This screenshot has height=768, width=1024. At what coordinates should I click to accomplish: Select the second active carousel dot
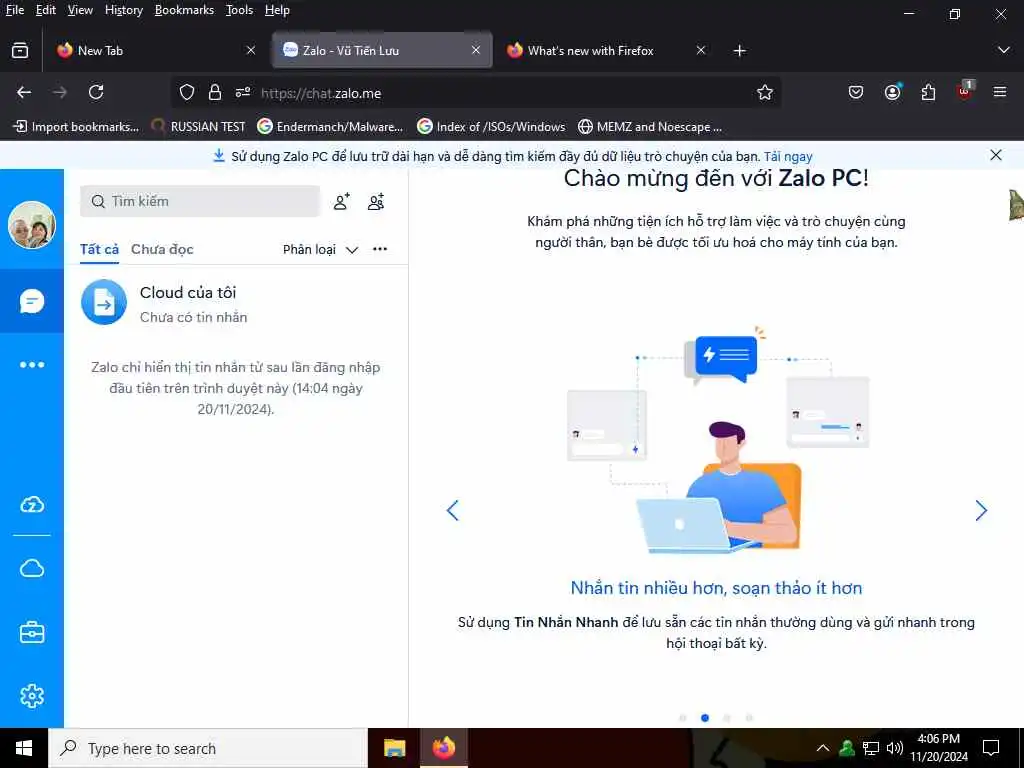[x=705, y=718]
